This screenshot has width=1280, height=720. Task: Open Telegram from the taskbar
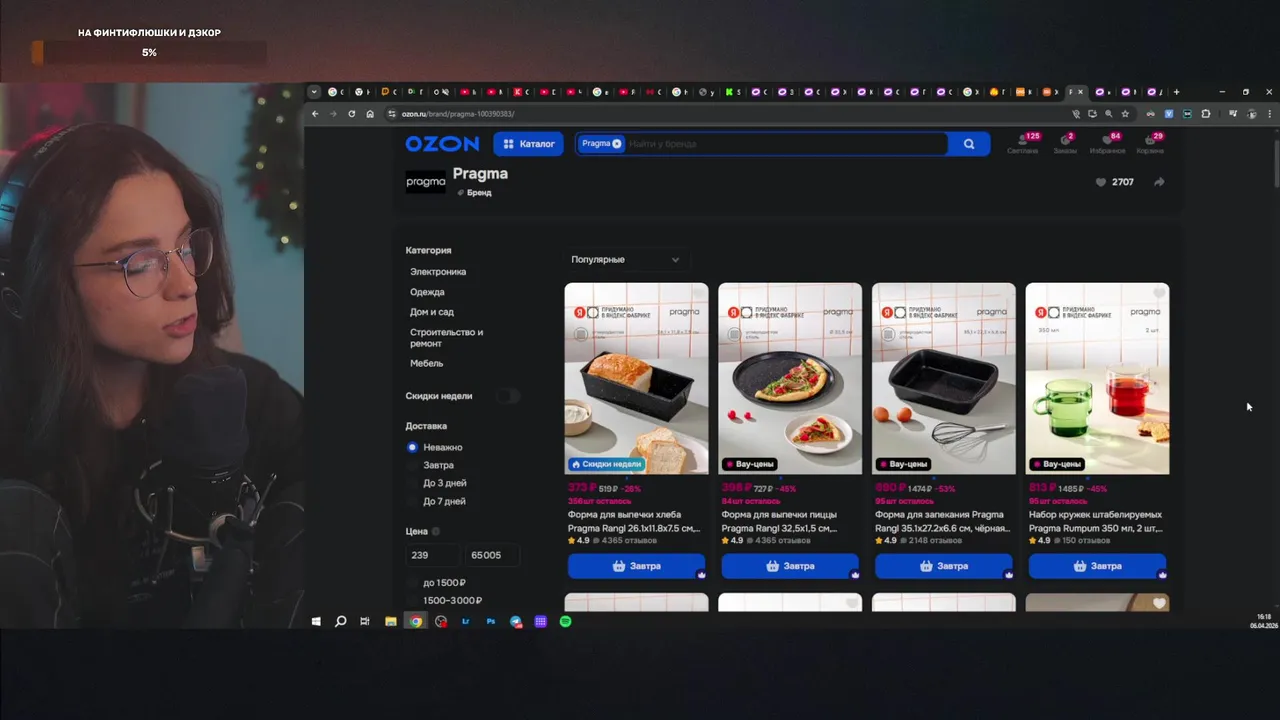(x=516, y=621)
